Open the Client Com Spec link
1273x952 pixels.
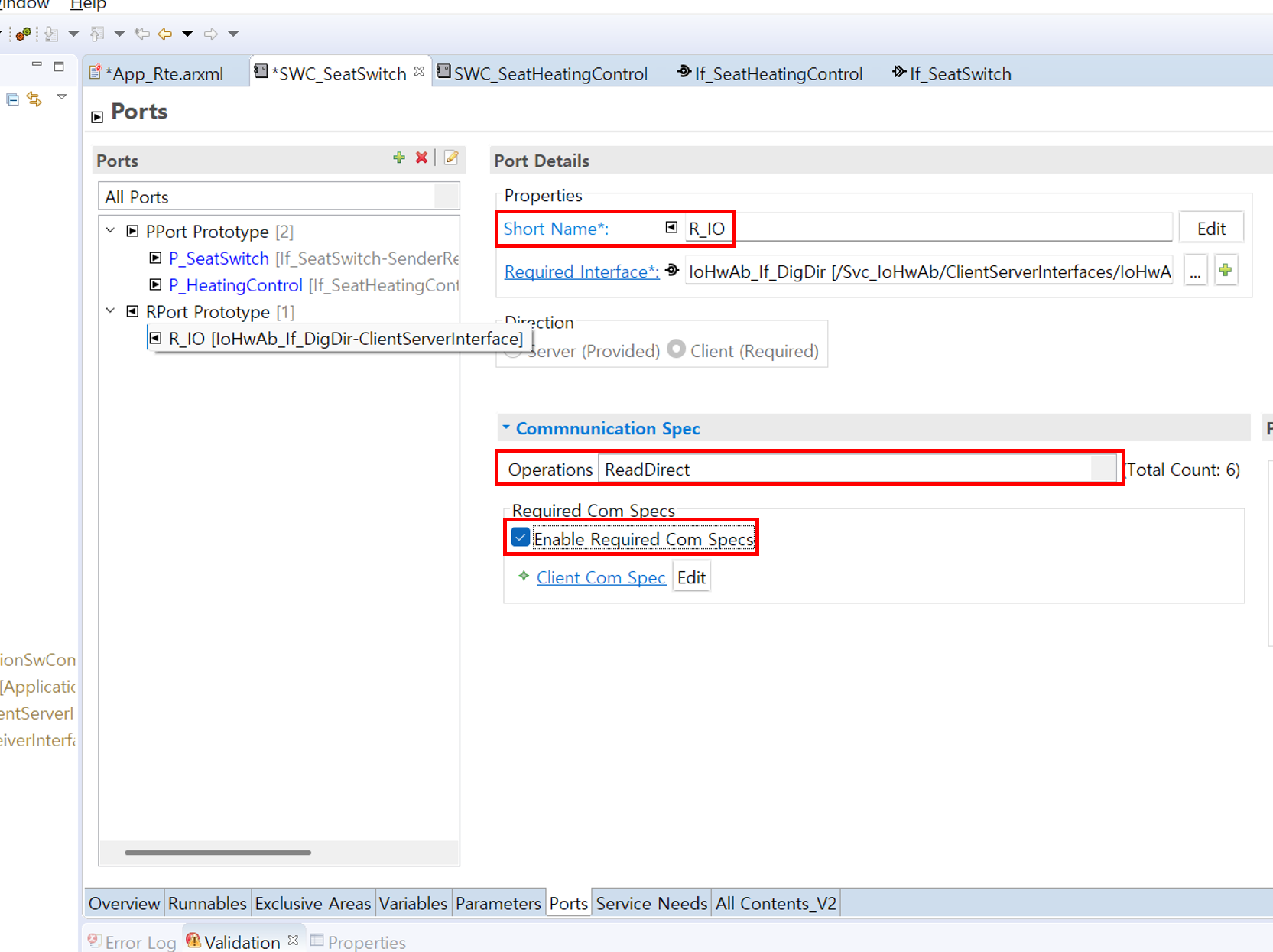coord(601,577)
